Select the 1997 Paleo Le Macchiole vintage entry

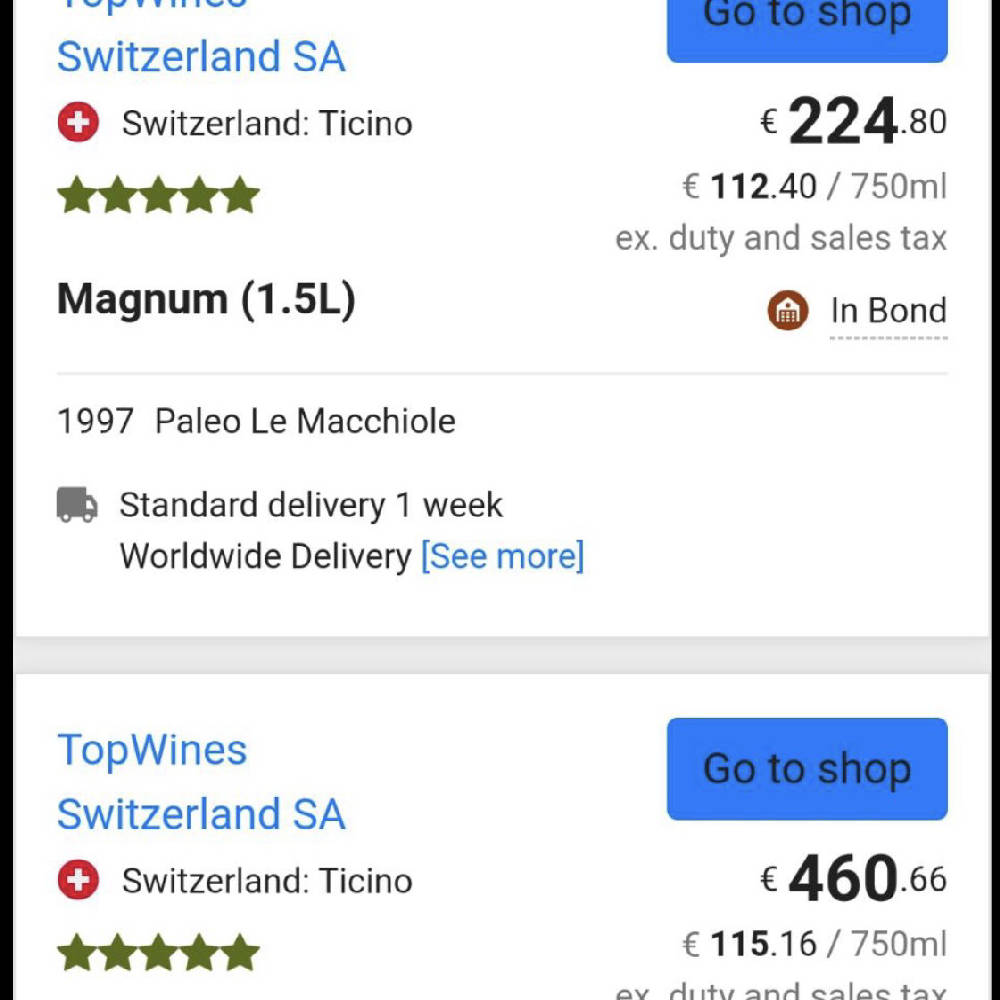[255, 421]
